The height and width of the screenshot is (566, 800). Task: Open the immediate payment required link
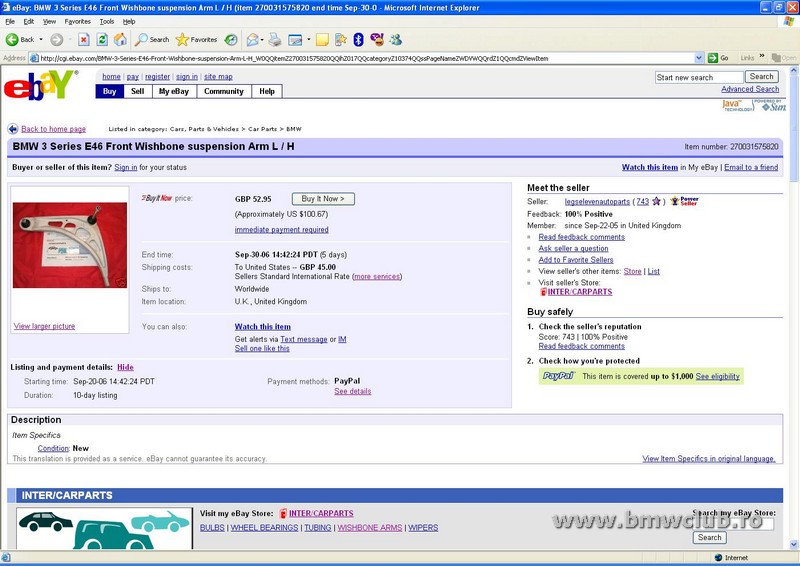coord(282,230)
